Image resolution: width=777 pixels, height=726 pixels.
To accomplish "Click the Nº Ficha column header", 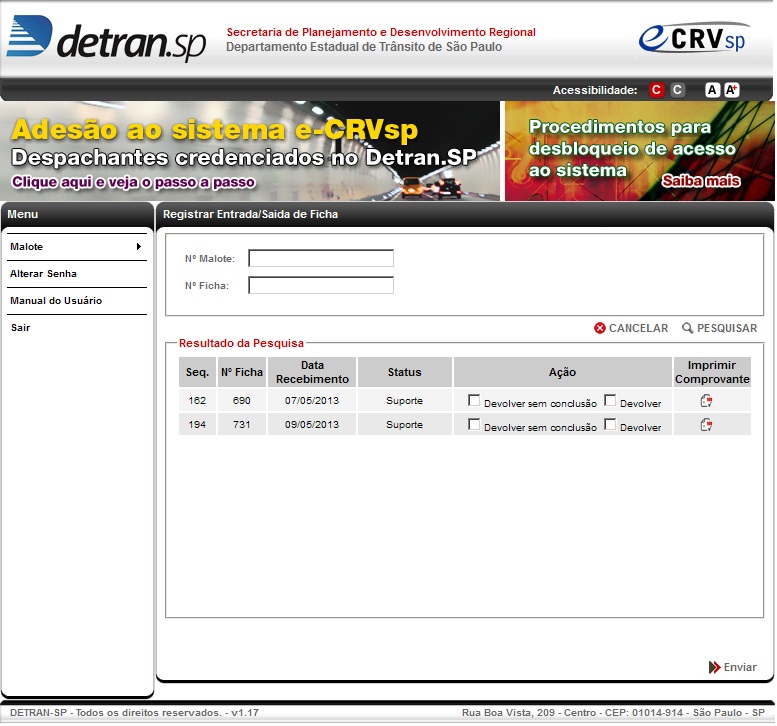I will coord(242,372).
